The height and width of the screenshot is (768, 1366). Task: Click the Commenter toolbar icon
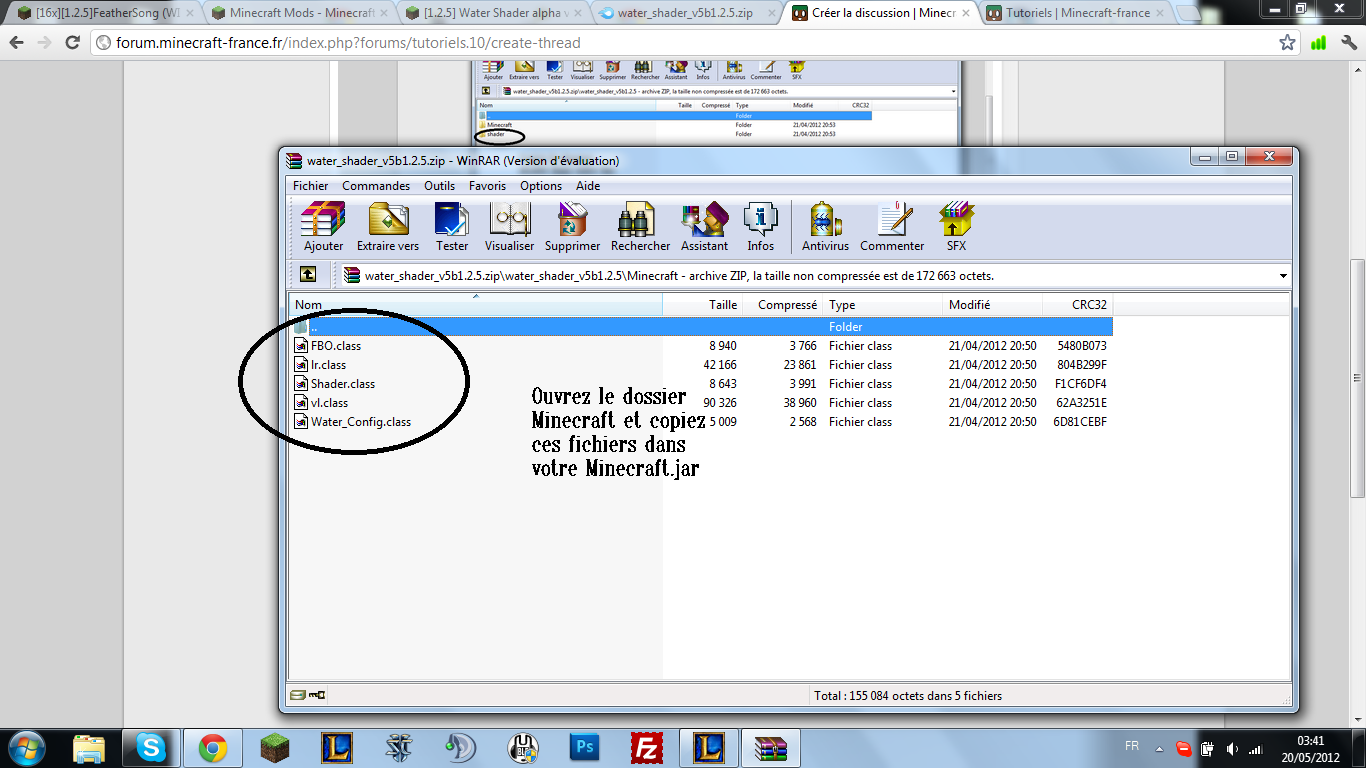point(892,227)
